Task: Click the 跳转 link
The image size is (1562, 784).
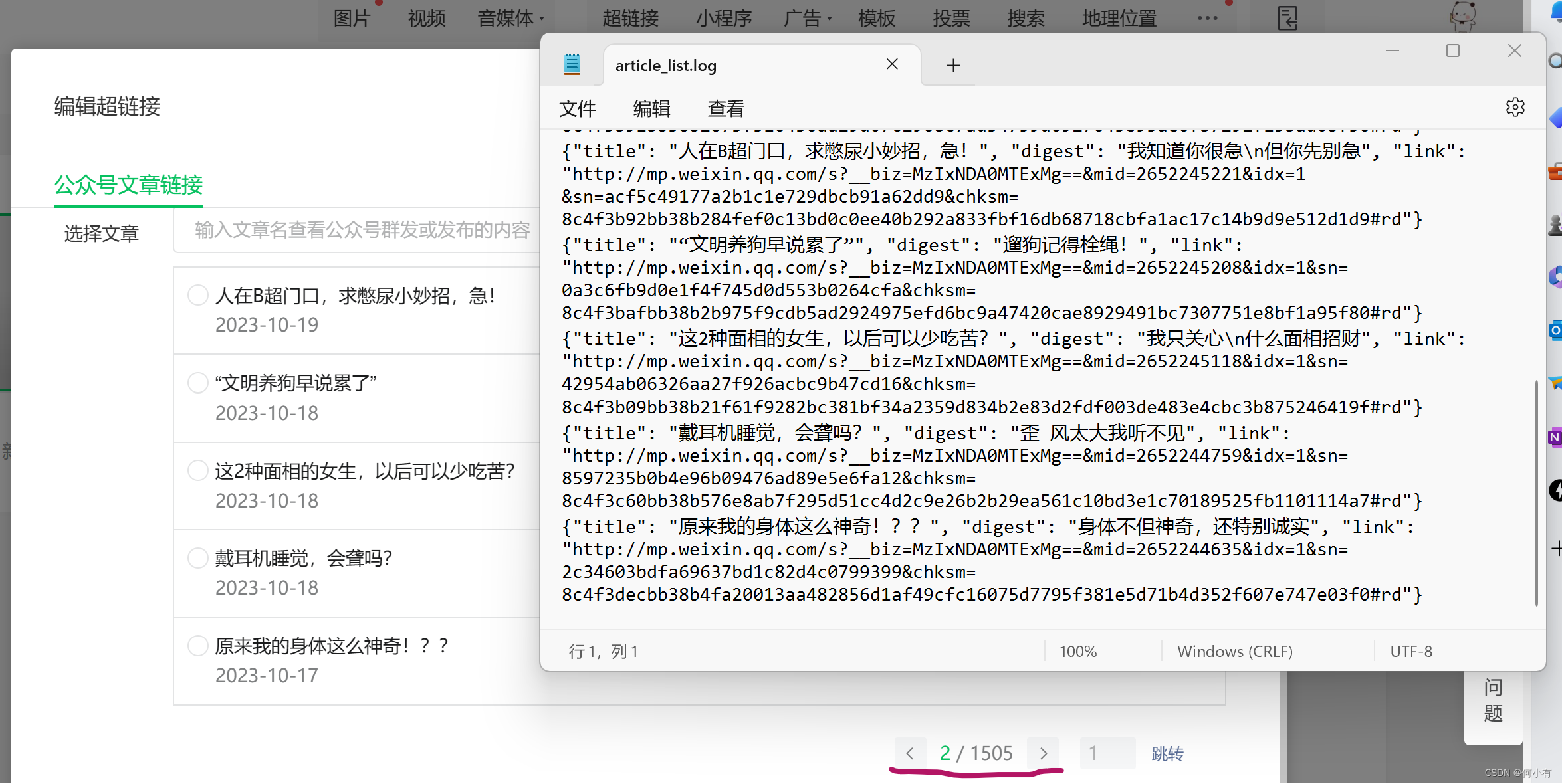Action: 1167,753
